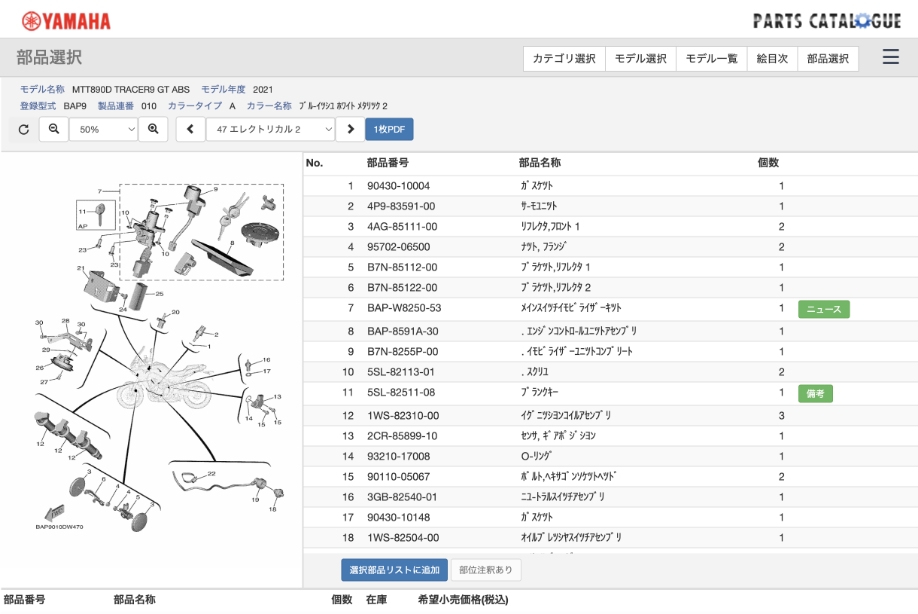The image size is (918, 614).
Task: Go to next diagram page arrow
Action: pos(350,129)
